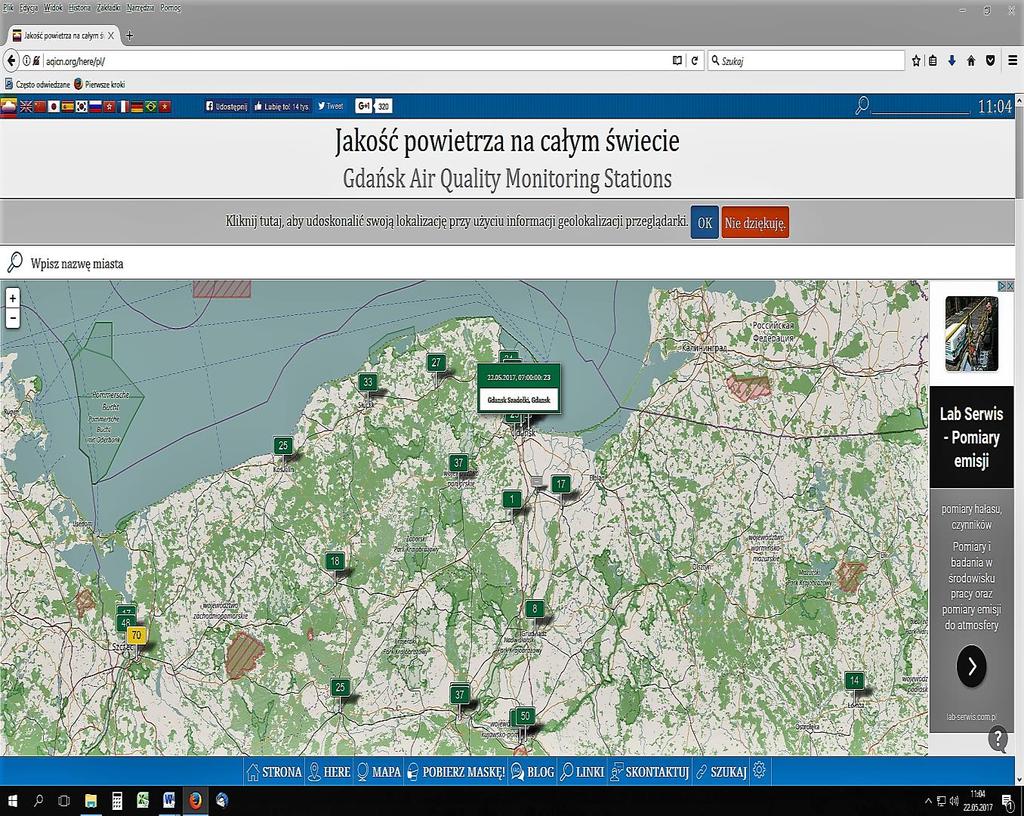Go to the browser home icon
The height and width of the screenshot is (816, 1024).
(971, 61)
